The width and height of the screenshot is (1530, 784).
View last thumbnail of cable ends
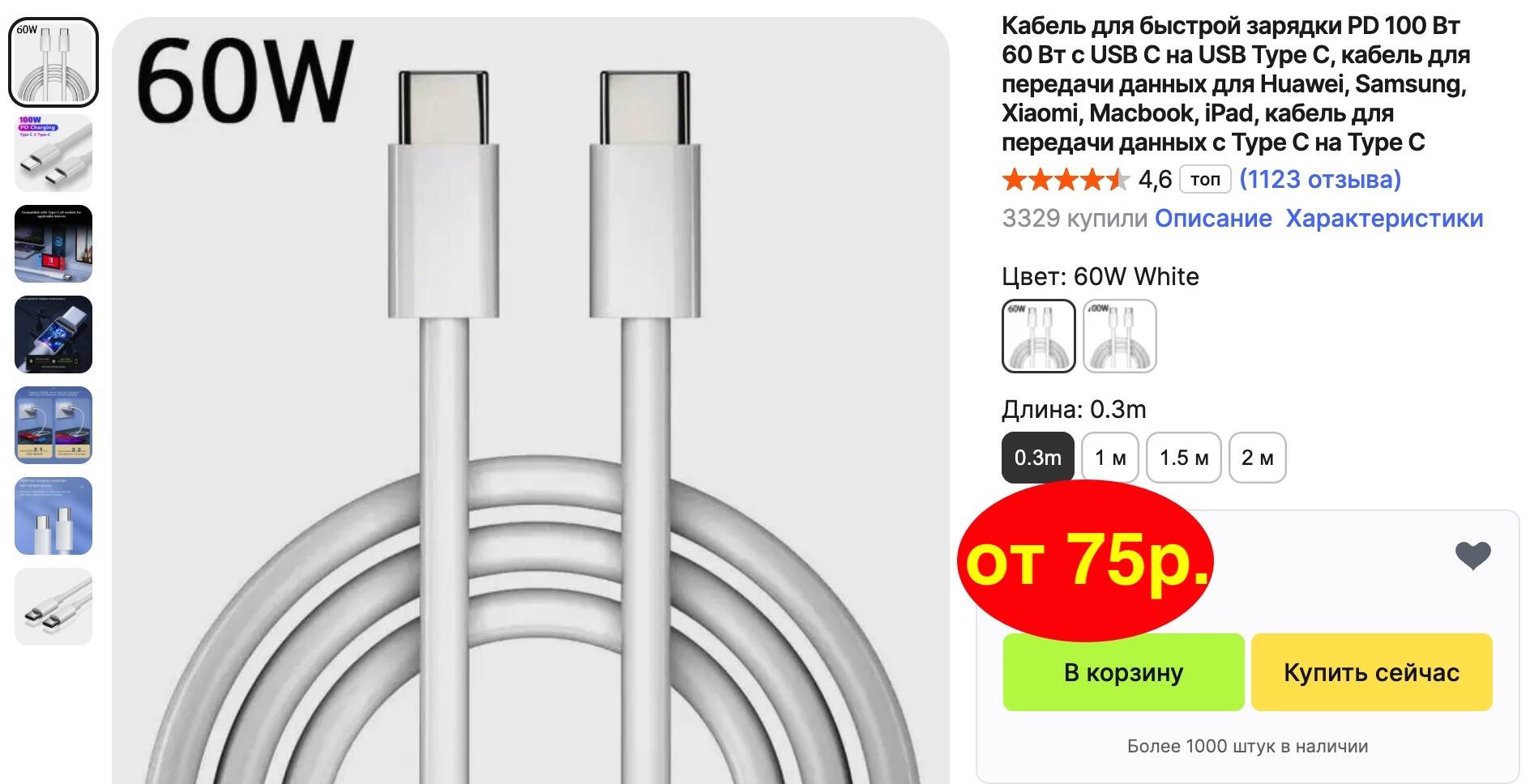53,607
